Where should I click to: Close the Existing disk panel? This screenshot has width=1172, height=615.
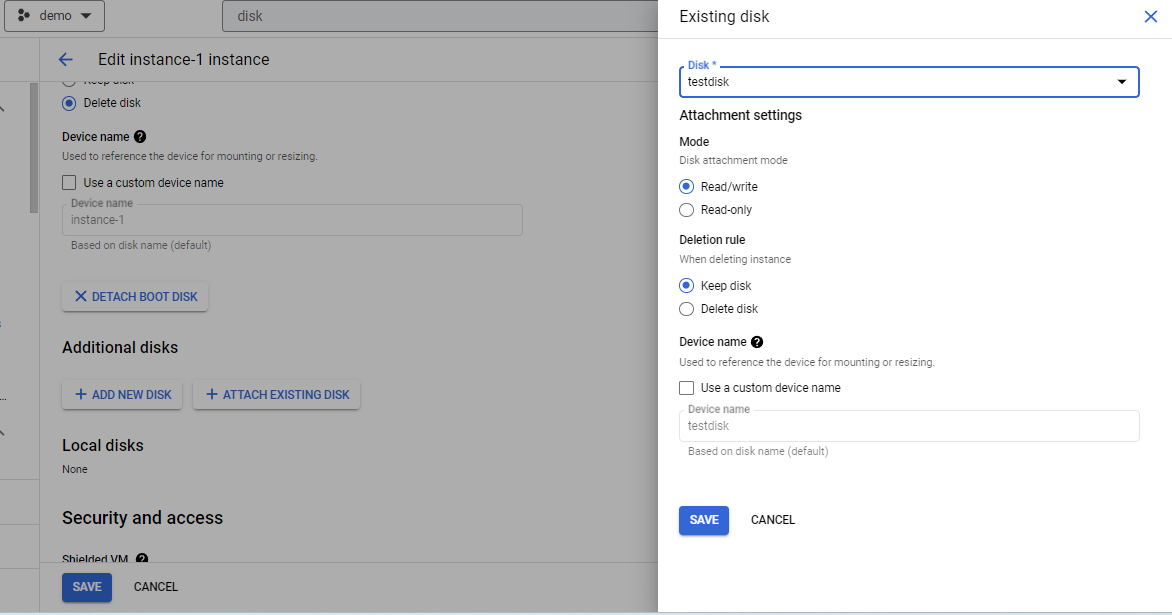point(1150,16)
